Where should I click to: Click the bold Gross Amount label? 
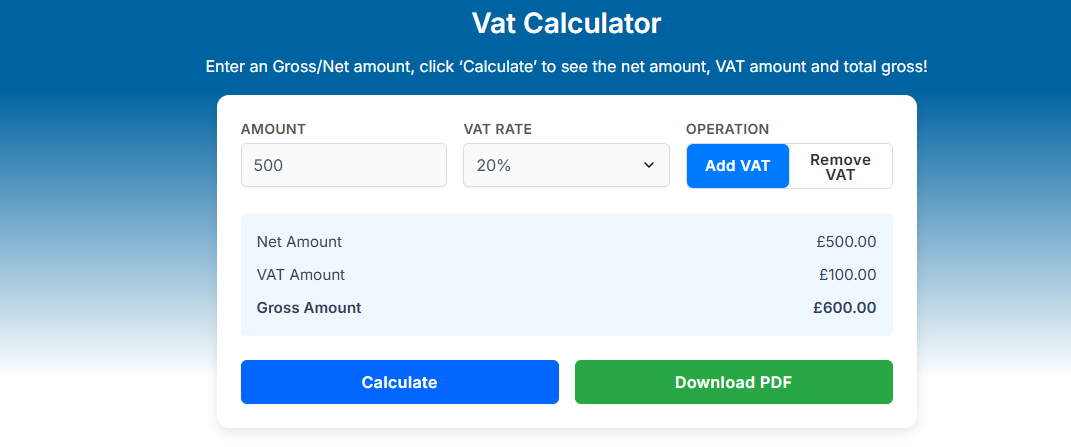click(x=309, y=308)
